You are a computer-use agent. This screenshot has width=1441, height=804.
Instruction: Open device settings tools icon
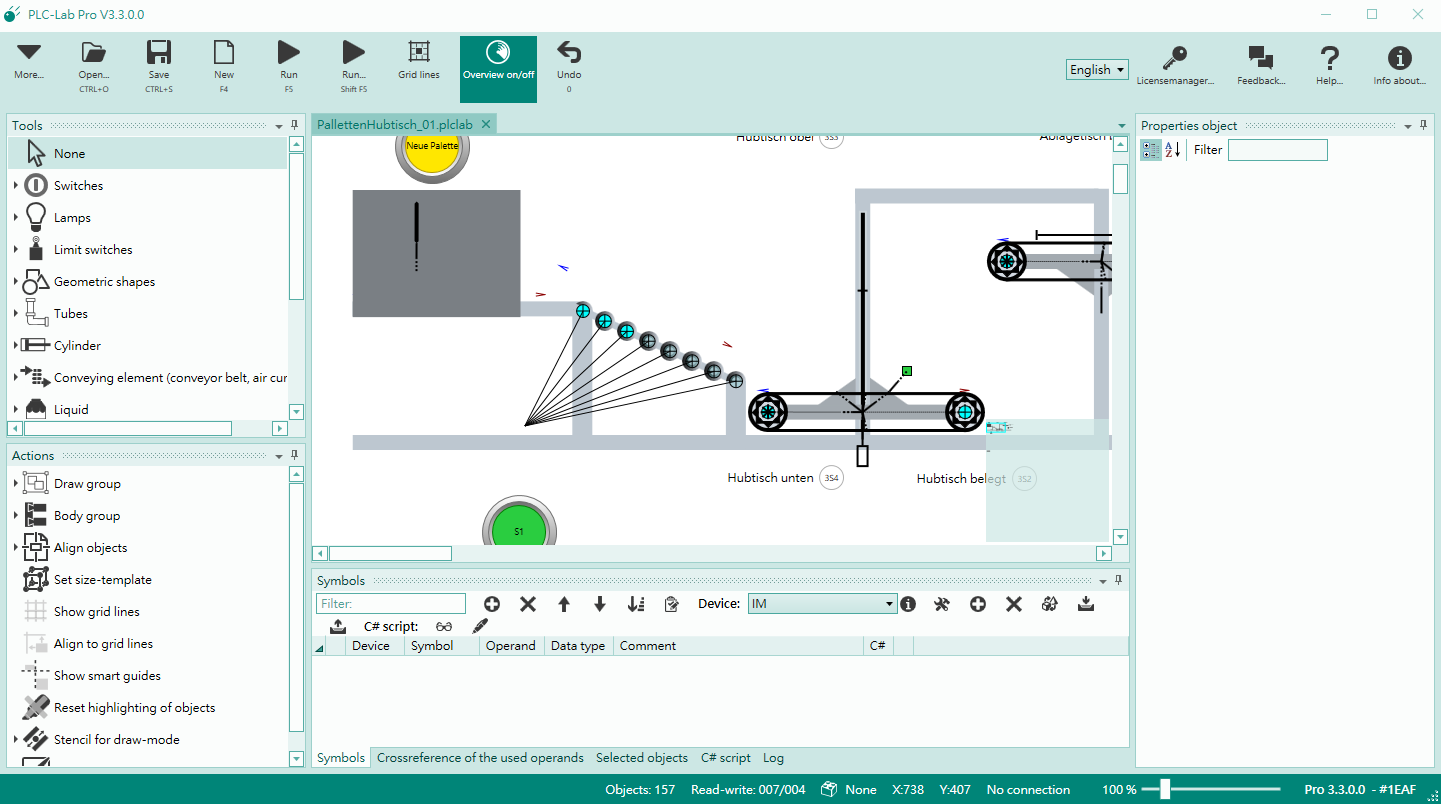[942, 604]
